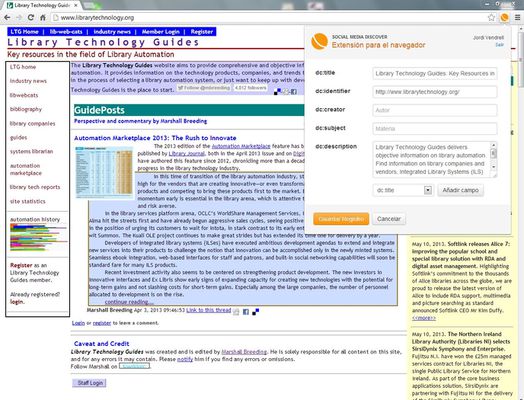The image size is (524, 400).
Task: Open the Member Login menu item
Action: point(161,32)
